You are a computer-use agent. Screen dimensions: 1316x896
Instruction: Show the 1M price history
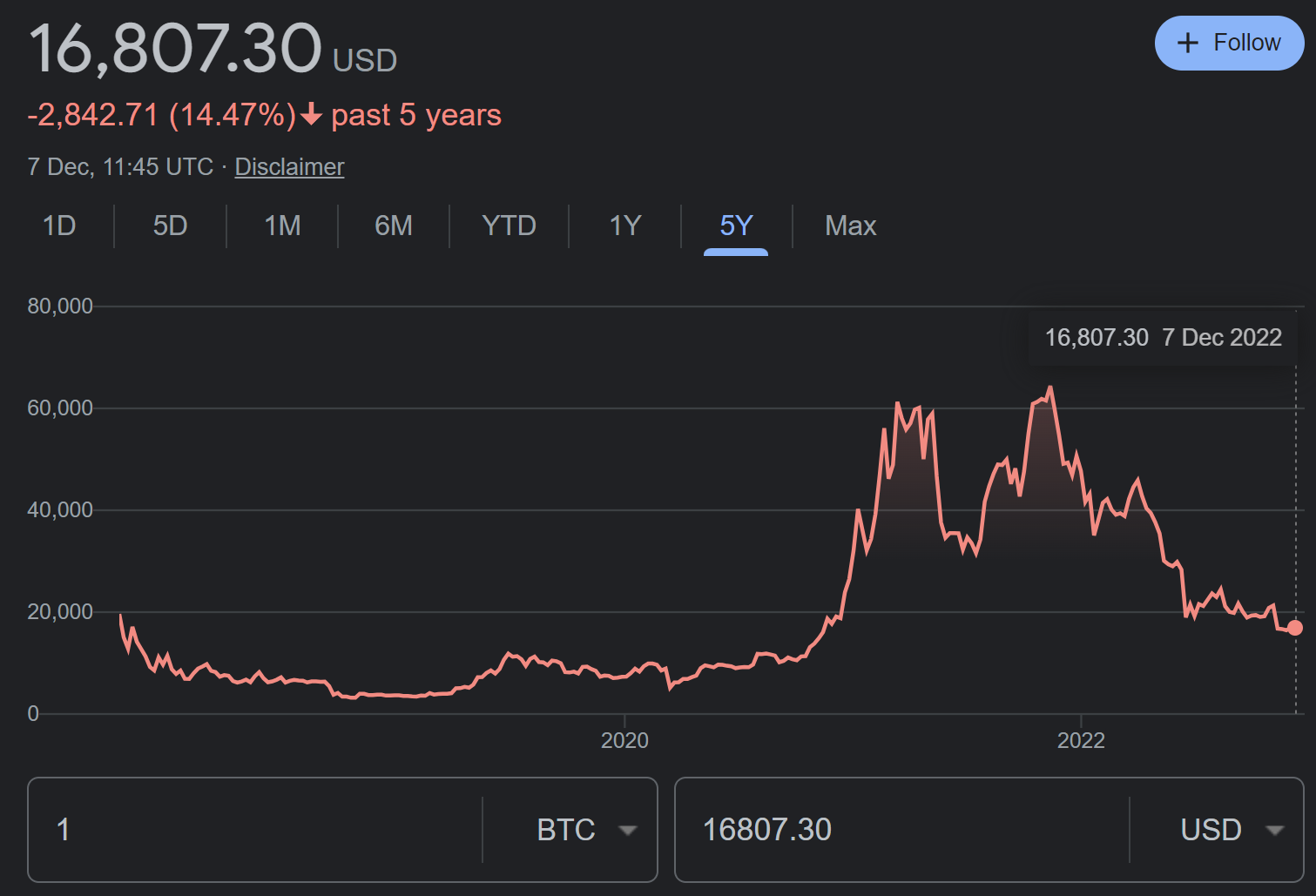pos(282,226)
